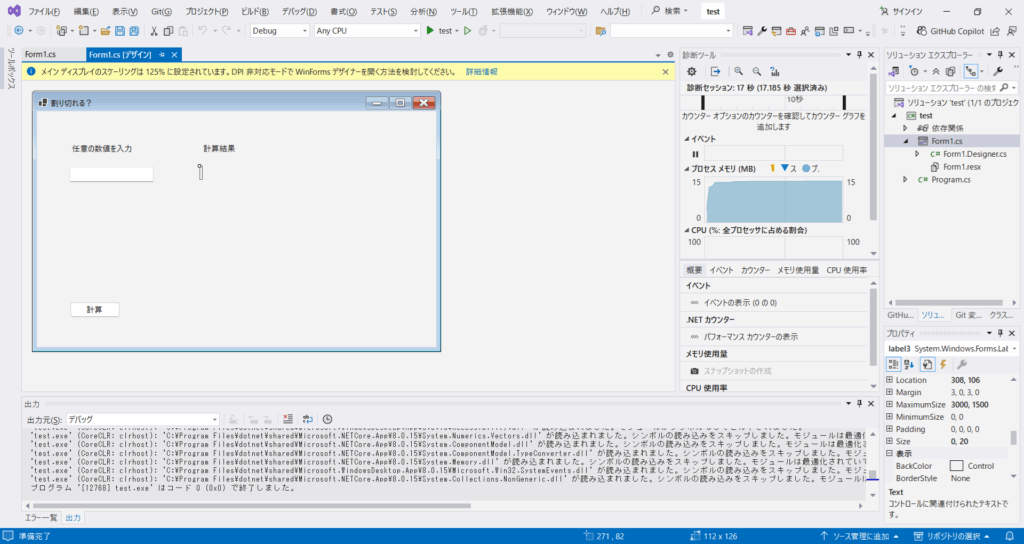This screenshot has height=544, width=1024.
Task: Toggle categorized view in Properties panel
Action: tap(894, 364)
